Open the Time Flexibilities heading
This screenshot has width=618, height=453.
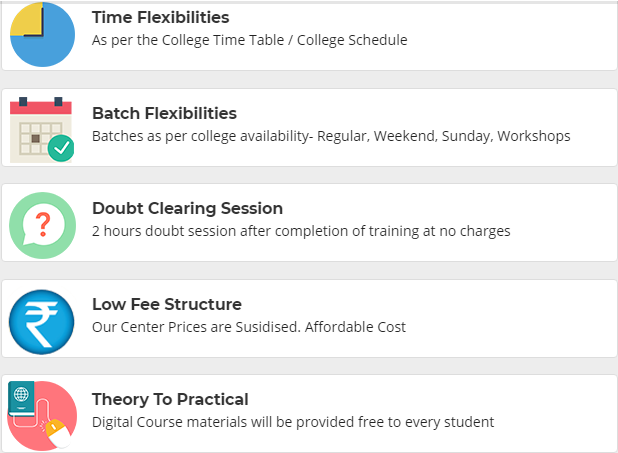(160, 17)
